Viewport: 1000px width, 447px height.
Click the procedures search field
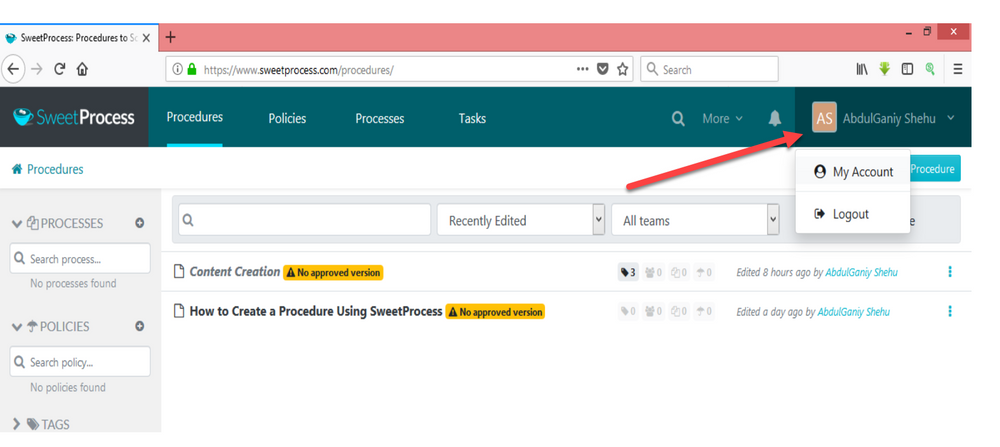pos(304,220)
